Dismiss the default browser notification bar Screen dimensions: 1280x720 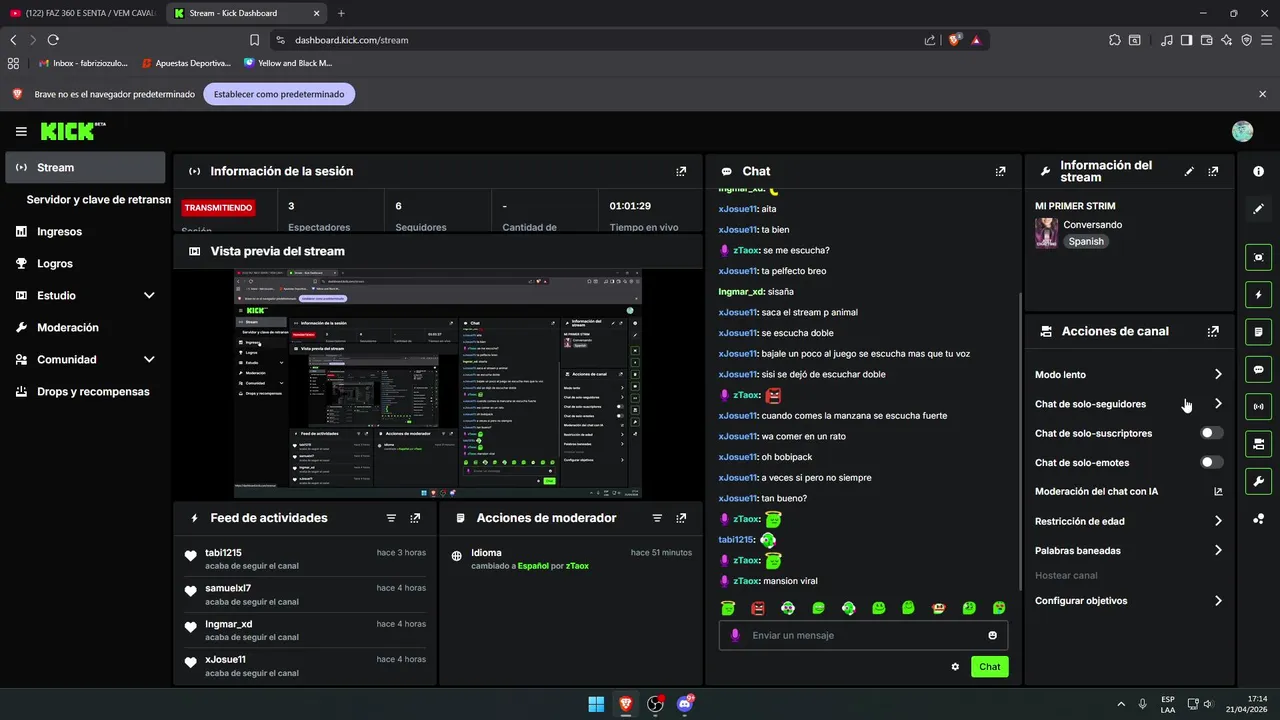tap(1262, 94)
